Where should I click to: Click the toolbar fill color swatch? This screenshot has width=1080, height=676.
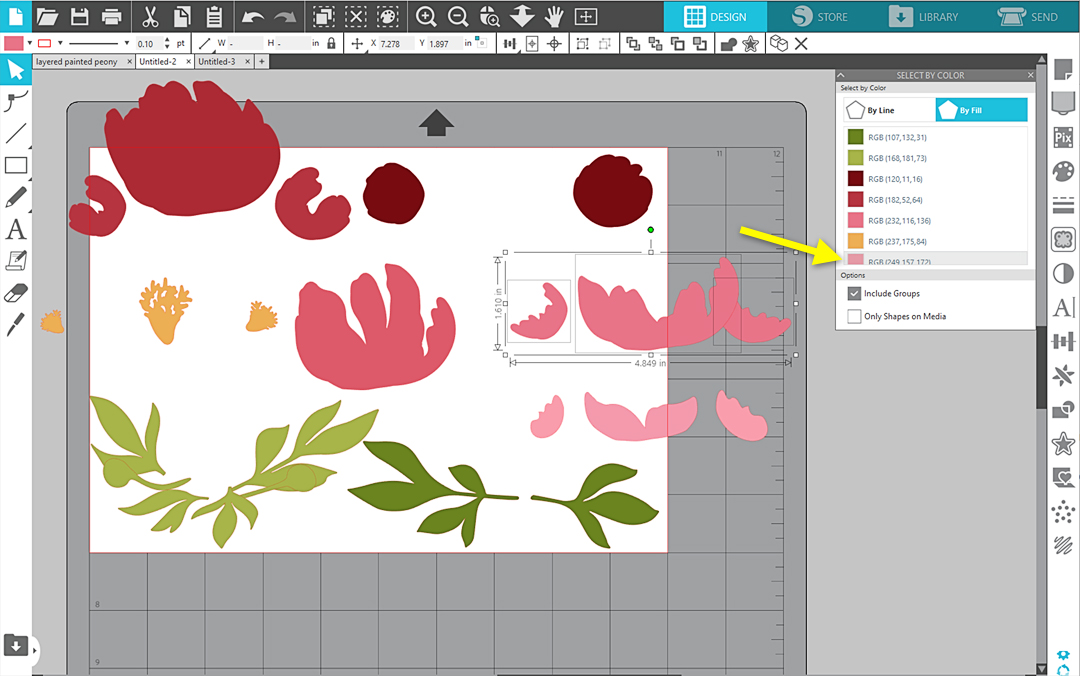[x=14, y=43]
